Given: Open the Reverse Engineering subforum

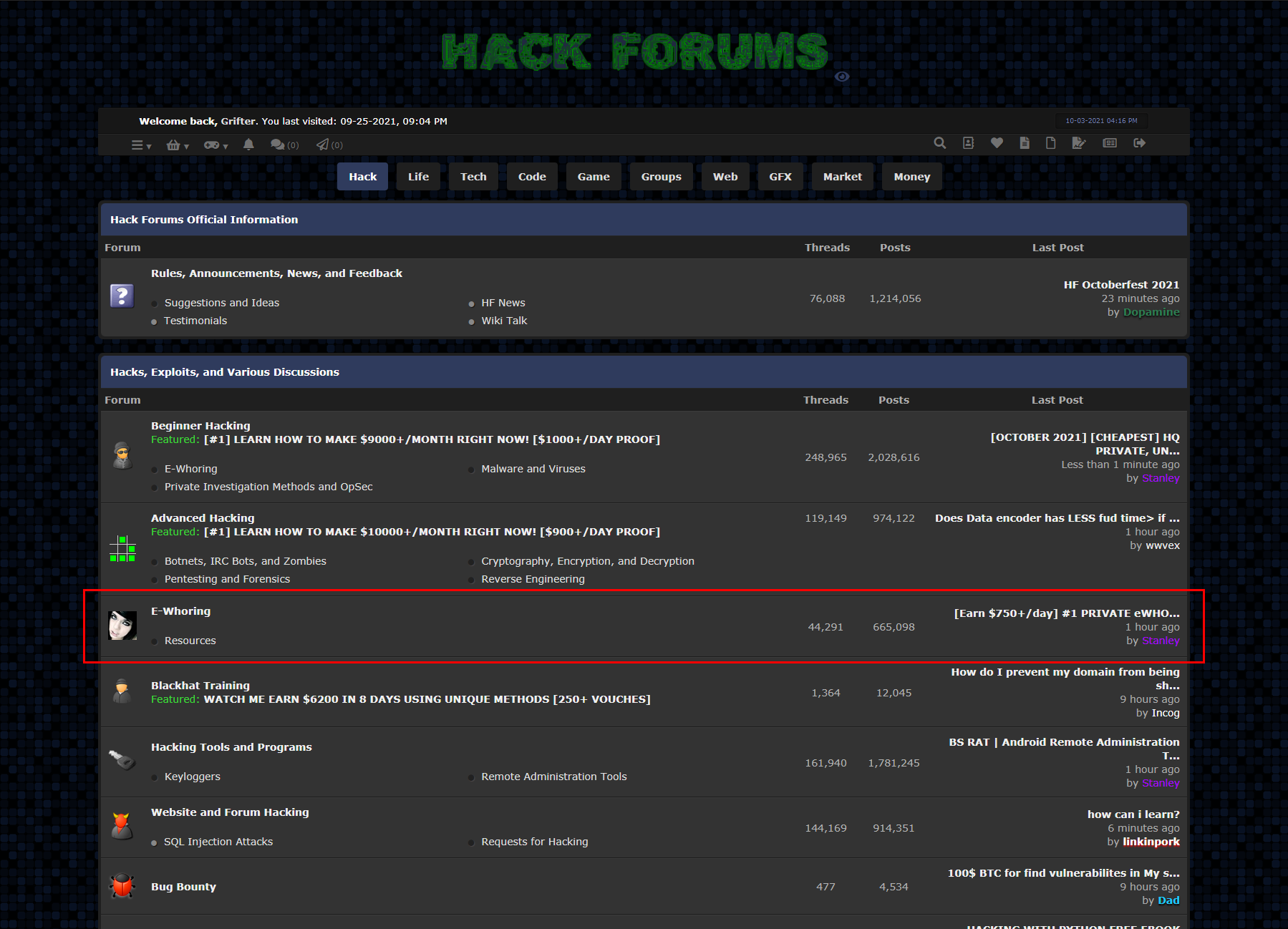Looking at the screenshot, I should (x=533, y=579).
